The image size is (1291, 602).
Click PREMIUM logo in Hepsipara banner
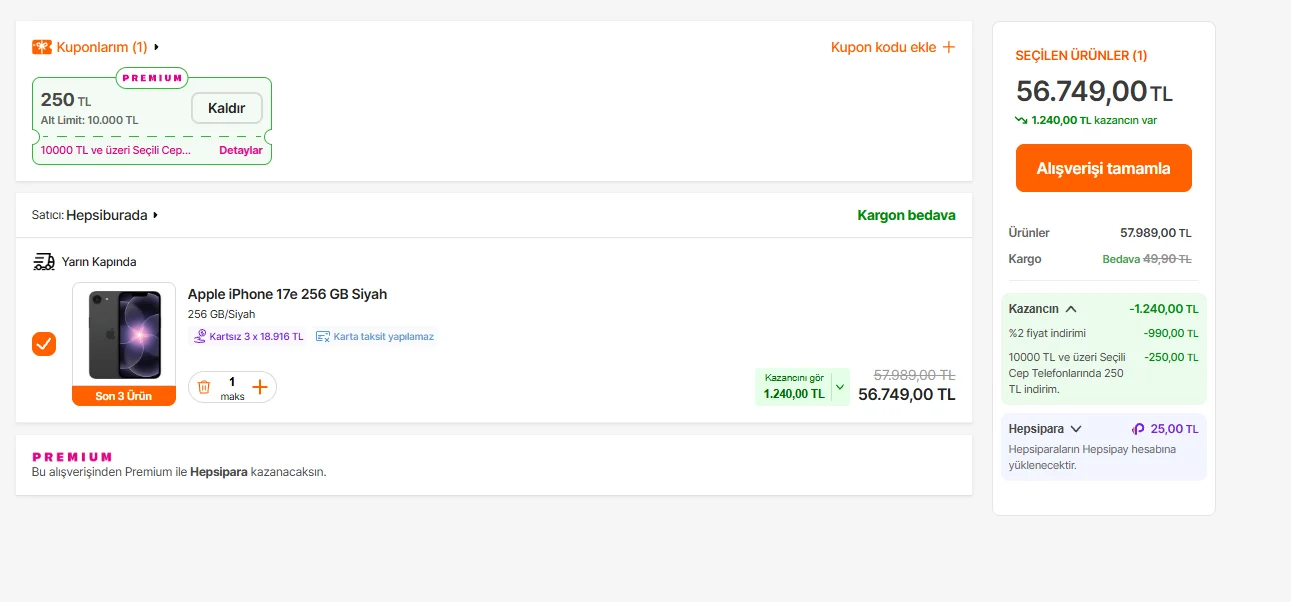tap(72, 457)
